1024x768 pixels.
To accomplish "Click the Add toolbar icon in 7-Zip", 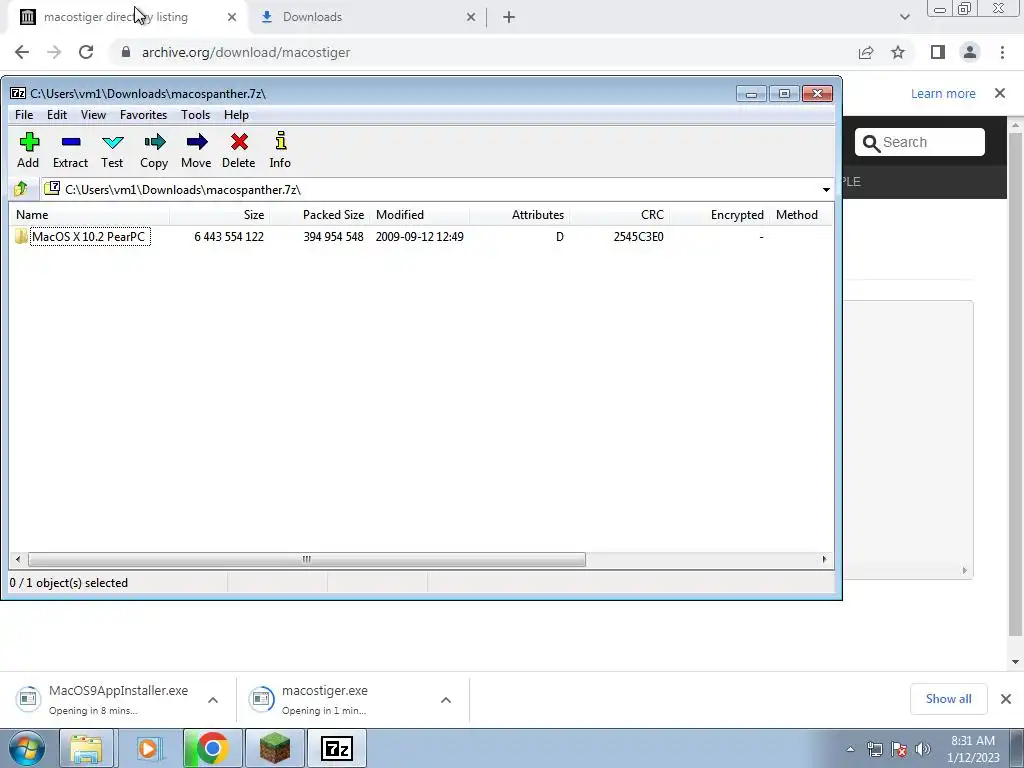I will coord(29,142).
